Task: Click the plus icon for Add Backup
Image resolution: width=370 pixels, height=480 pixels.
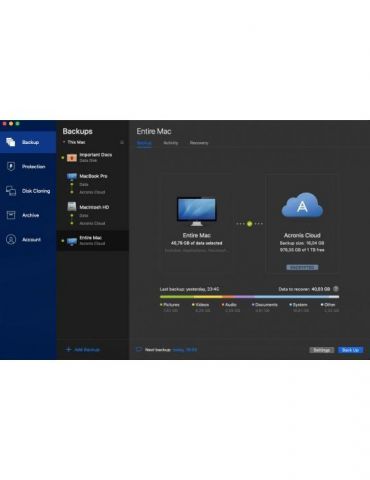Action: (x=68, y=349)
